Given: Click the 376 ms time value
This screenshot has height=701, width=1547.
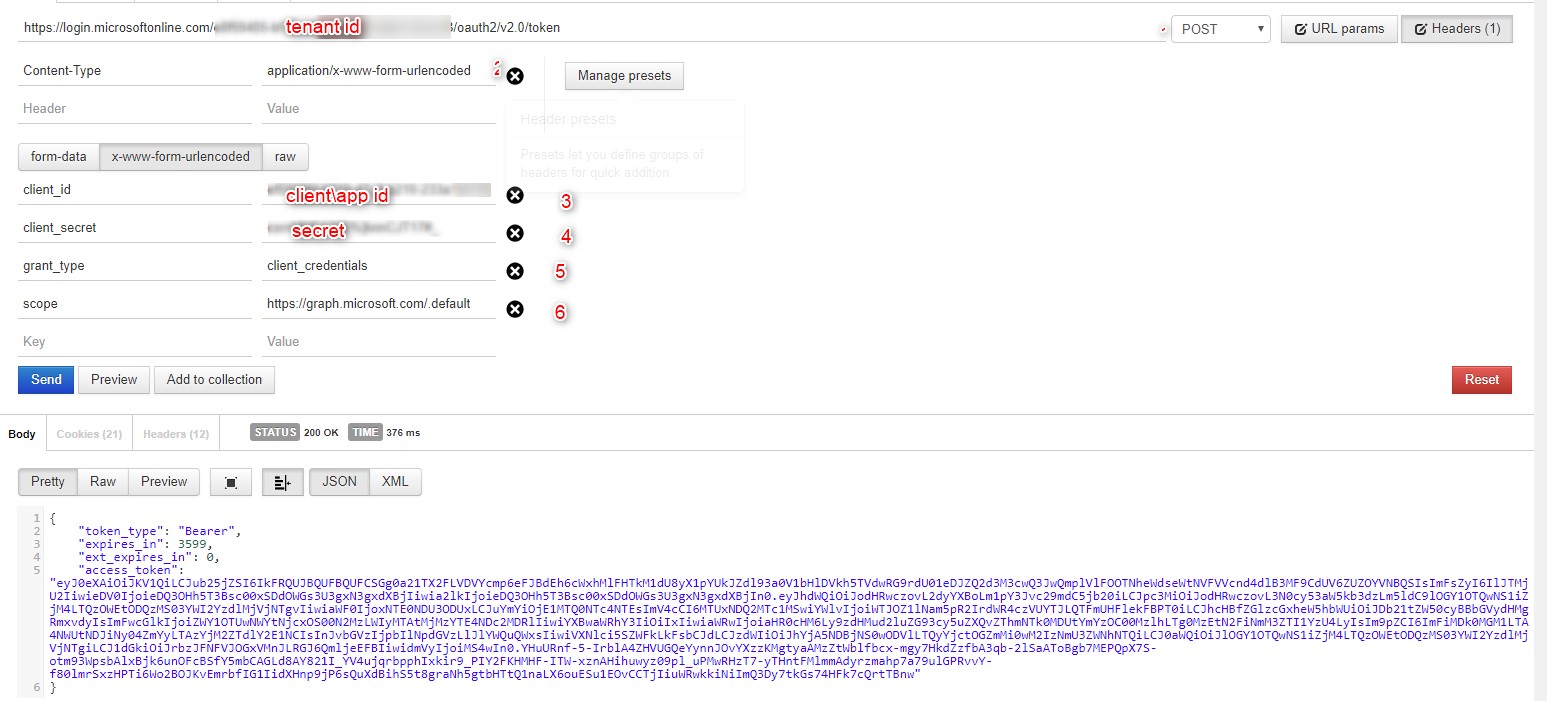Looking at the screenshot, I should 402,433.
